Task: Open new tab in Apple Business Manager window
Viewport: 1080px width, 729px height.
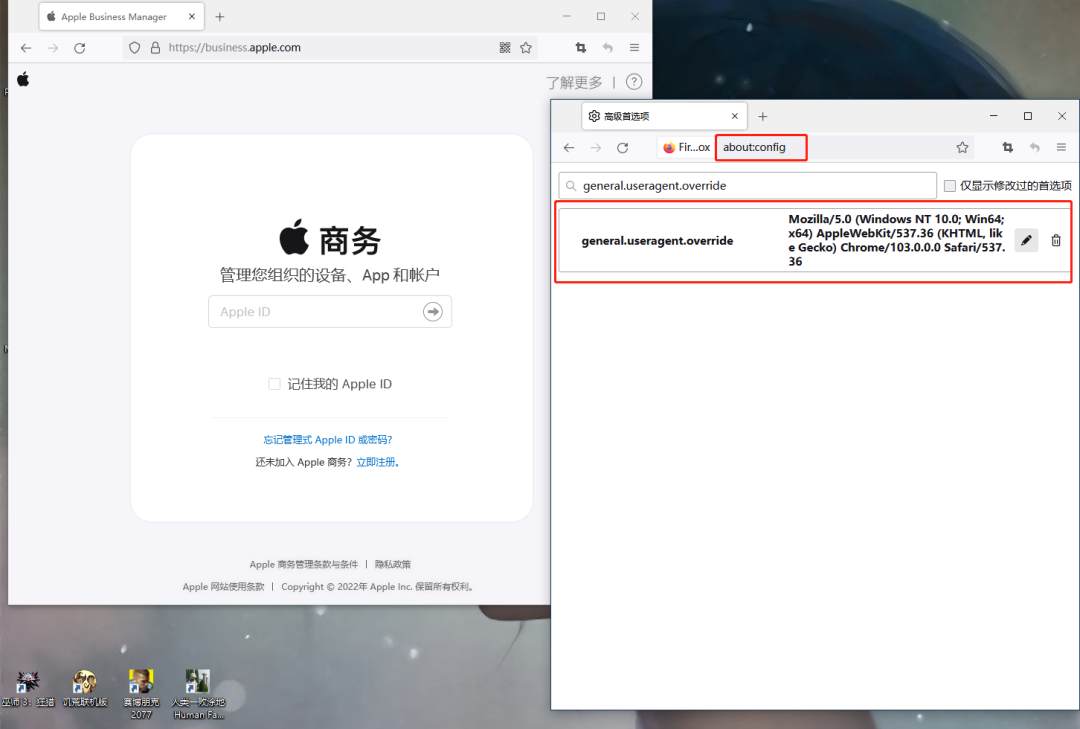Action: point(220,17)
